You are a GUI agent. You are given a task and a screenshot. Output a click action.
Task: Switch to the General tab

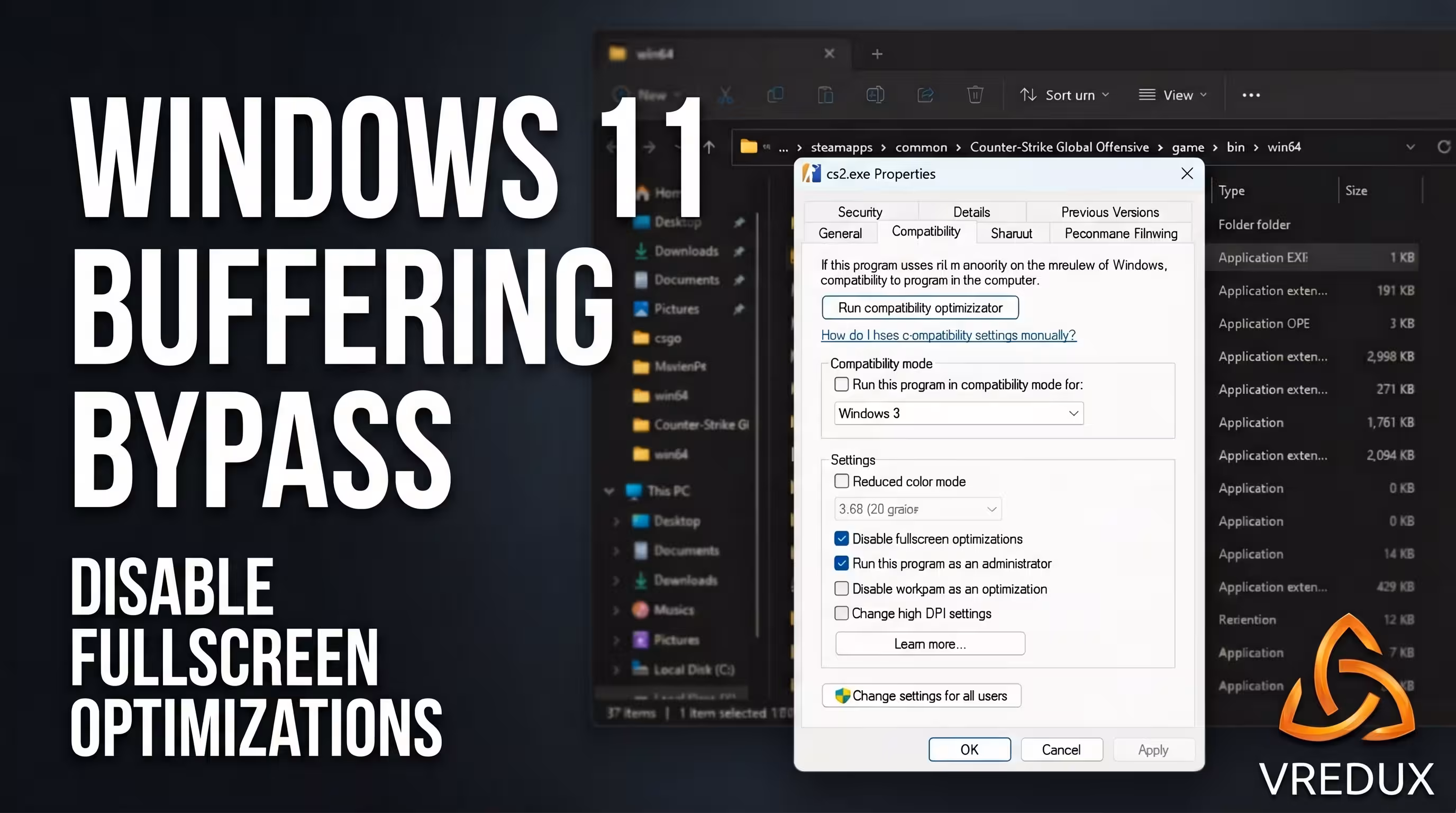[x=841, y=233]
